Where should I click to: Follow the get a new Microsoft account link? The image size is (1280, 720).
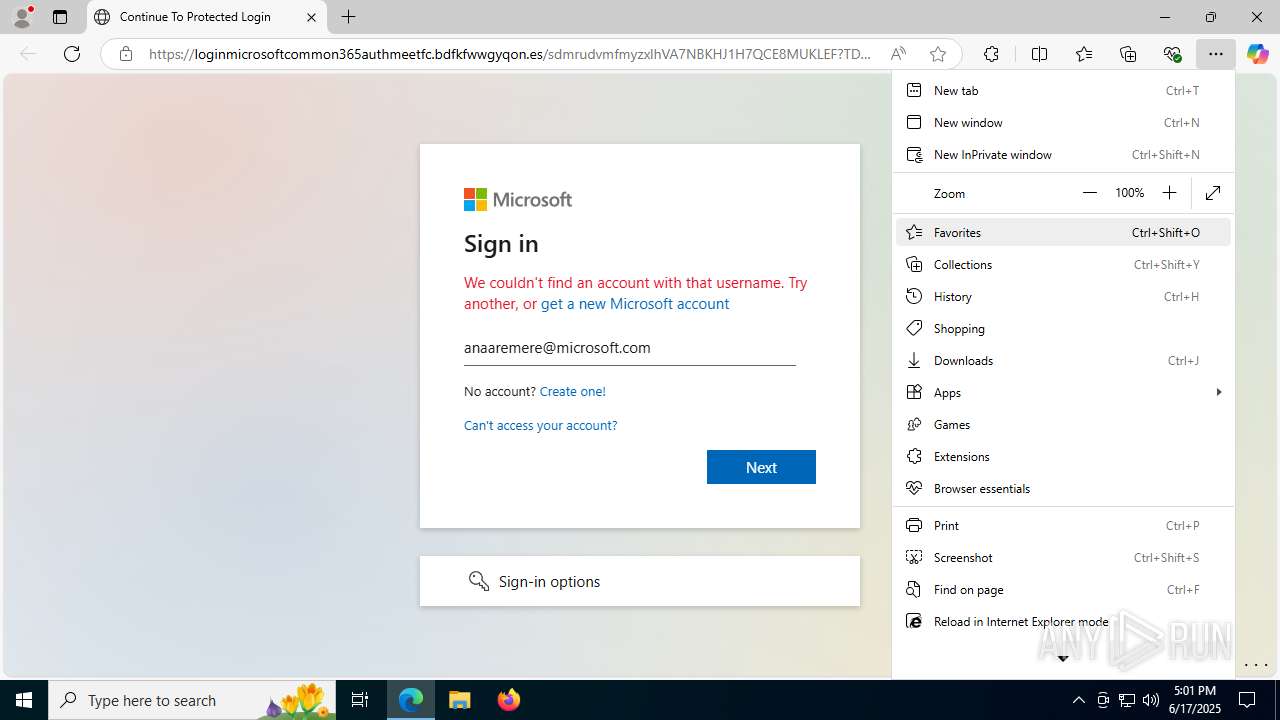tap(635, 303)
